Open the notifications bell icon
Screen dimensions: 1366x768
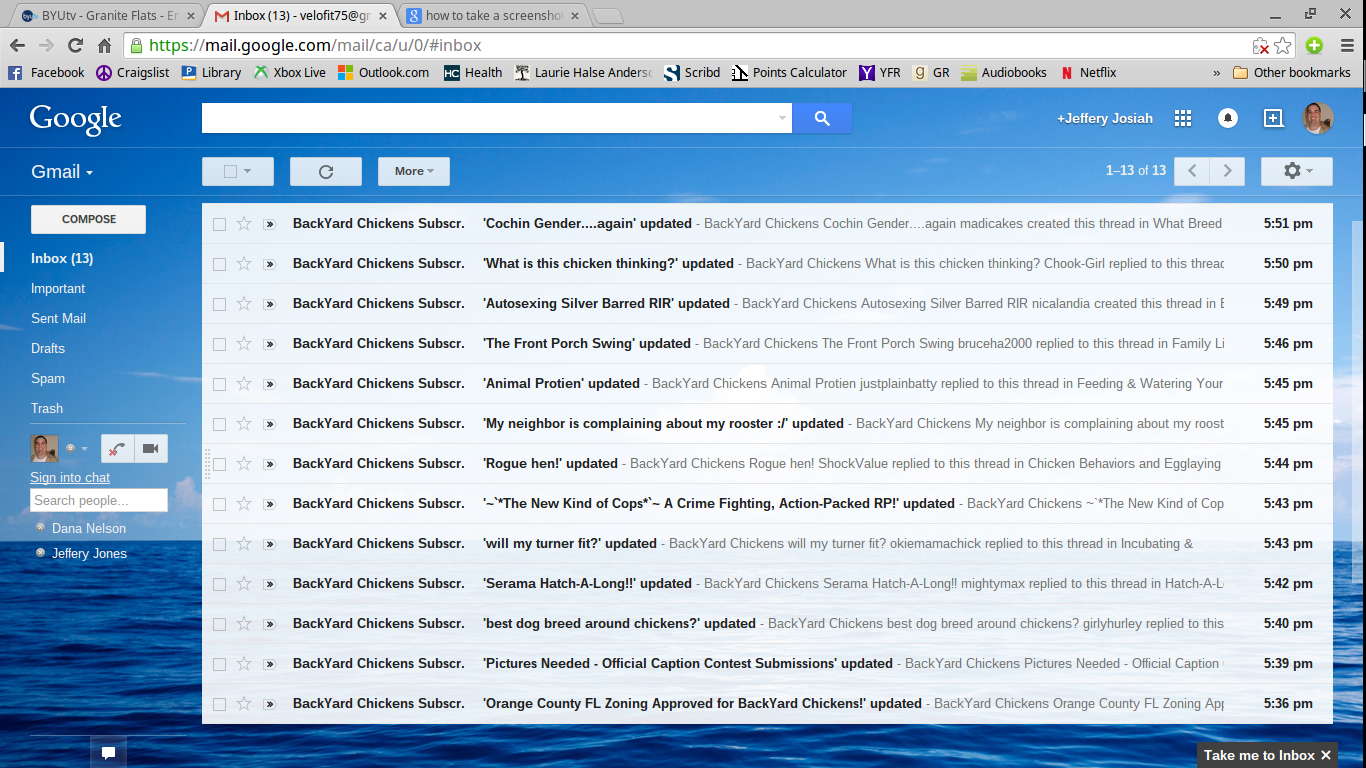click(1228, 118)
